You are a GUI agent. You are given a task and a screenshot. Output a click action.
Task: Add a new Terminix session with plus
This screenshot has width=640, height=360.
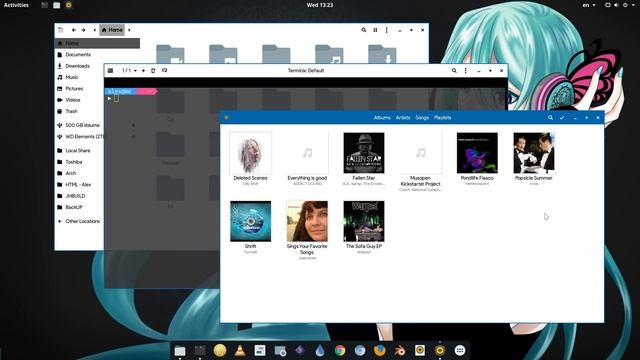[143, 71]
